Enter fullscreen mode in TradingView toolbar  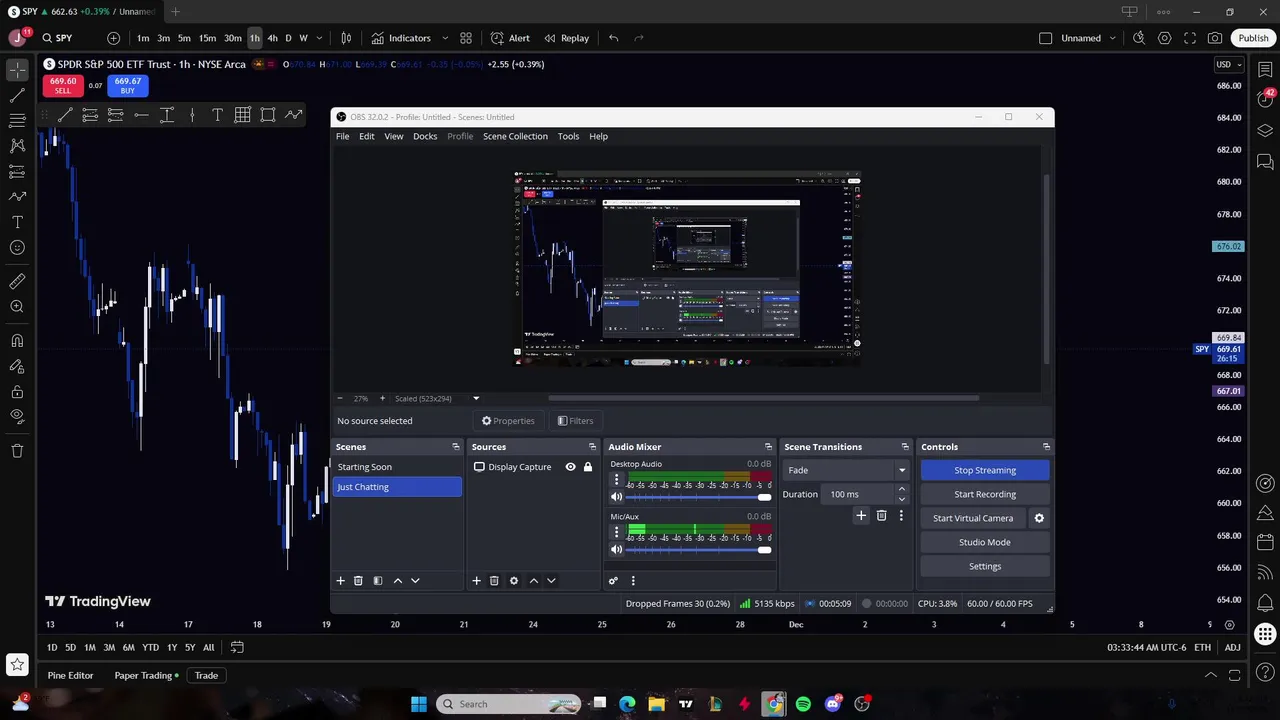(1190, 38)
